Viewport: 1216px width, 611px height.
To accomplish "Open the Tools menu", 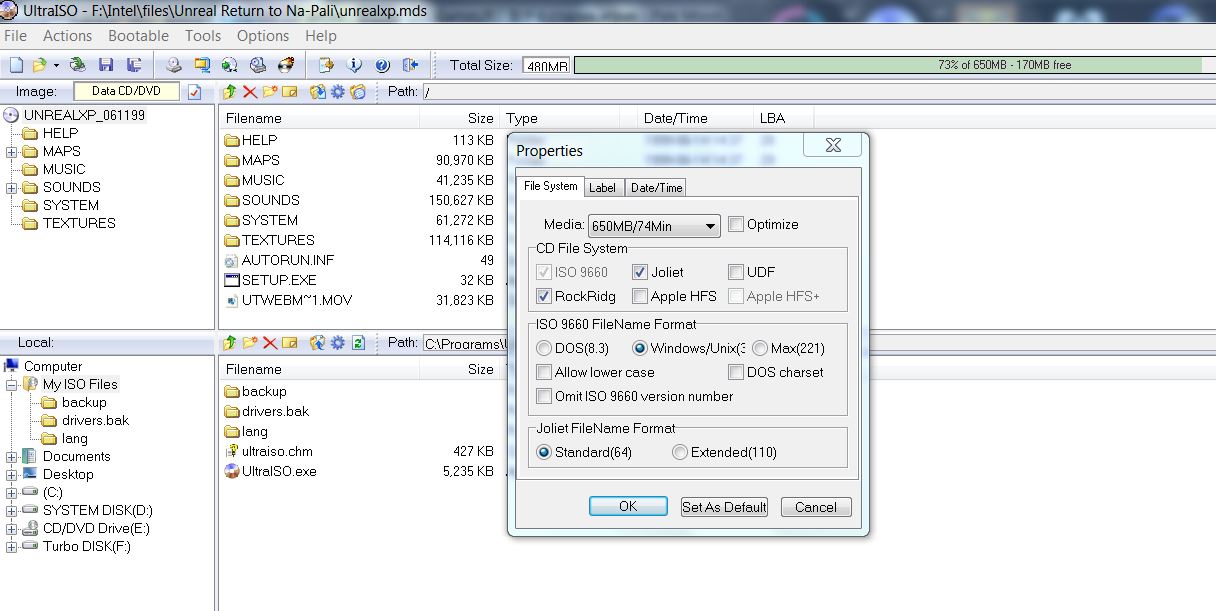I will 203,35.
